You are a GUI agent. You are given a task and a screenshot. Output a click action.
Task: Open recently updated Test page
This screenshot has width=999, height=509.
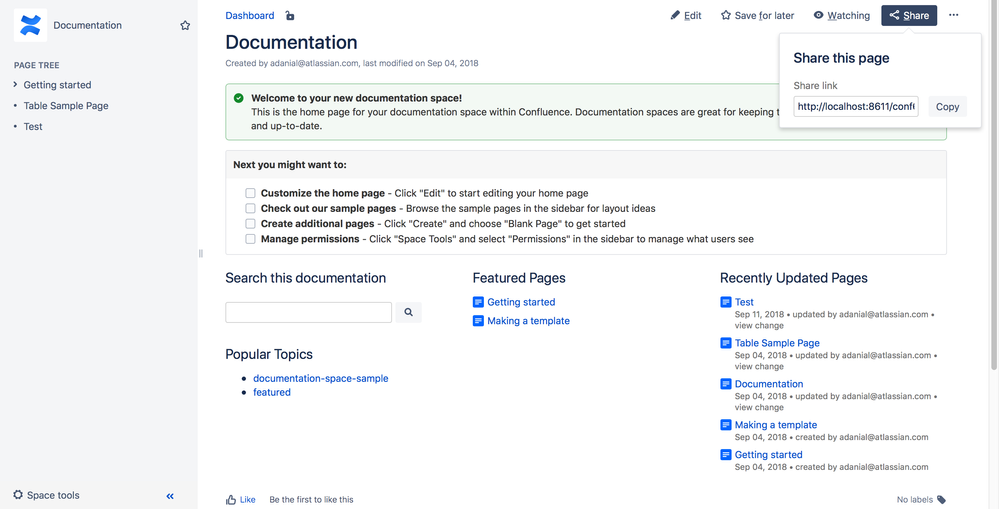744,302
